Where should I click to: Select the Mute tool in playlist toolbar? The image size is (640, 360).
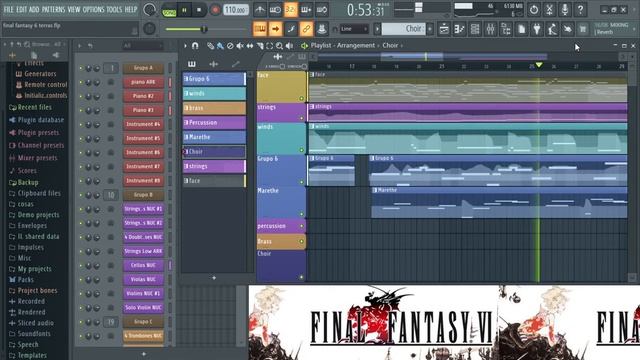(x=240, y=46)
